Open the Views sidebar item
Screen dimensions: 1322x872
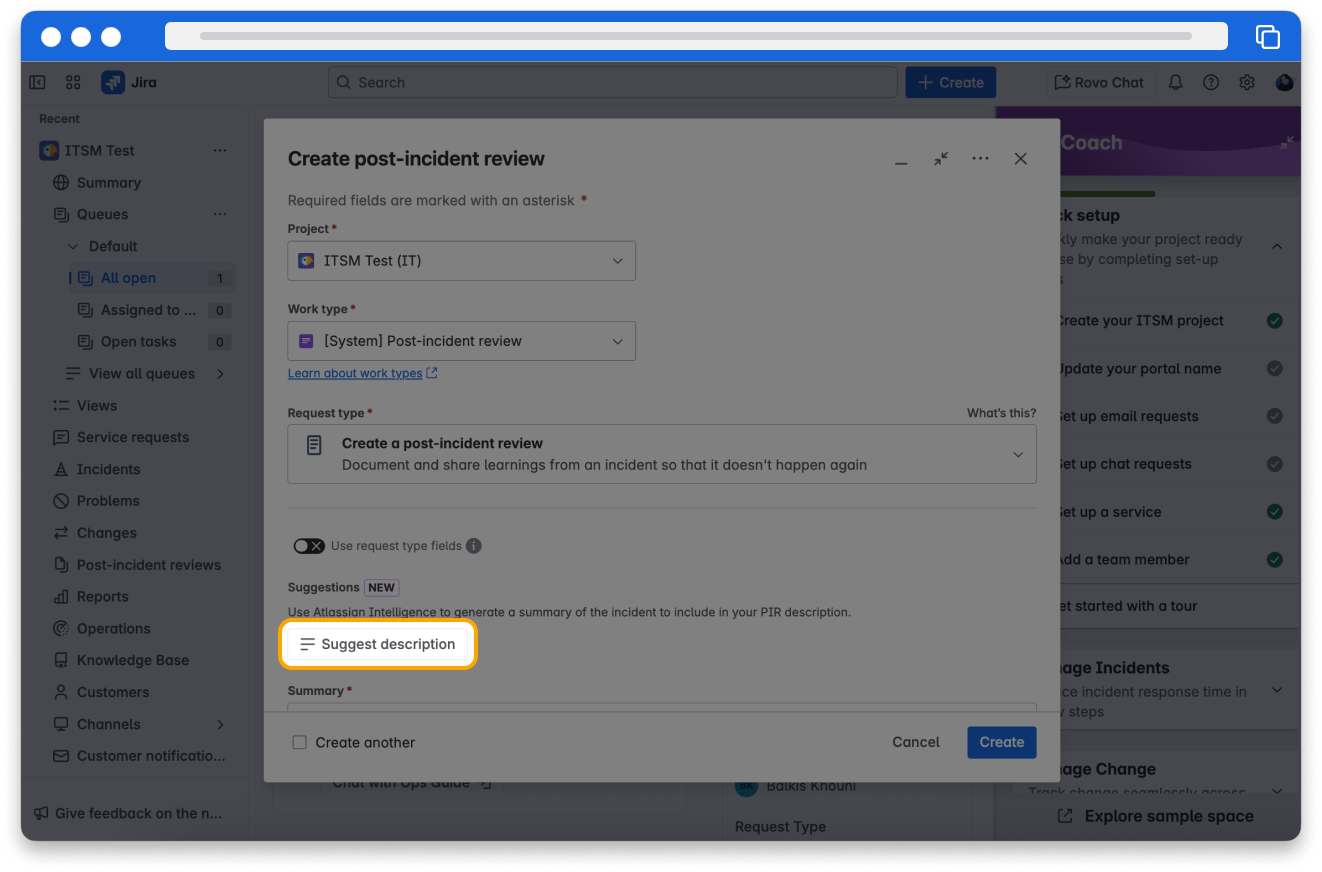coord(97,406)
